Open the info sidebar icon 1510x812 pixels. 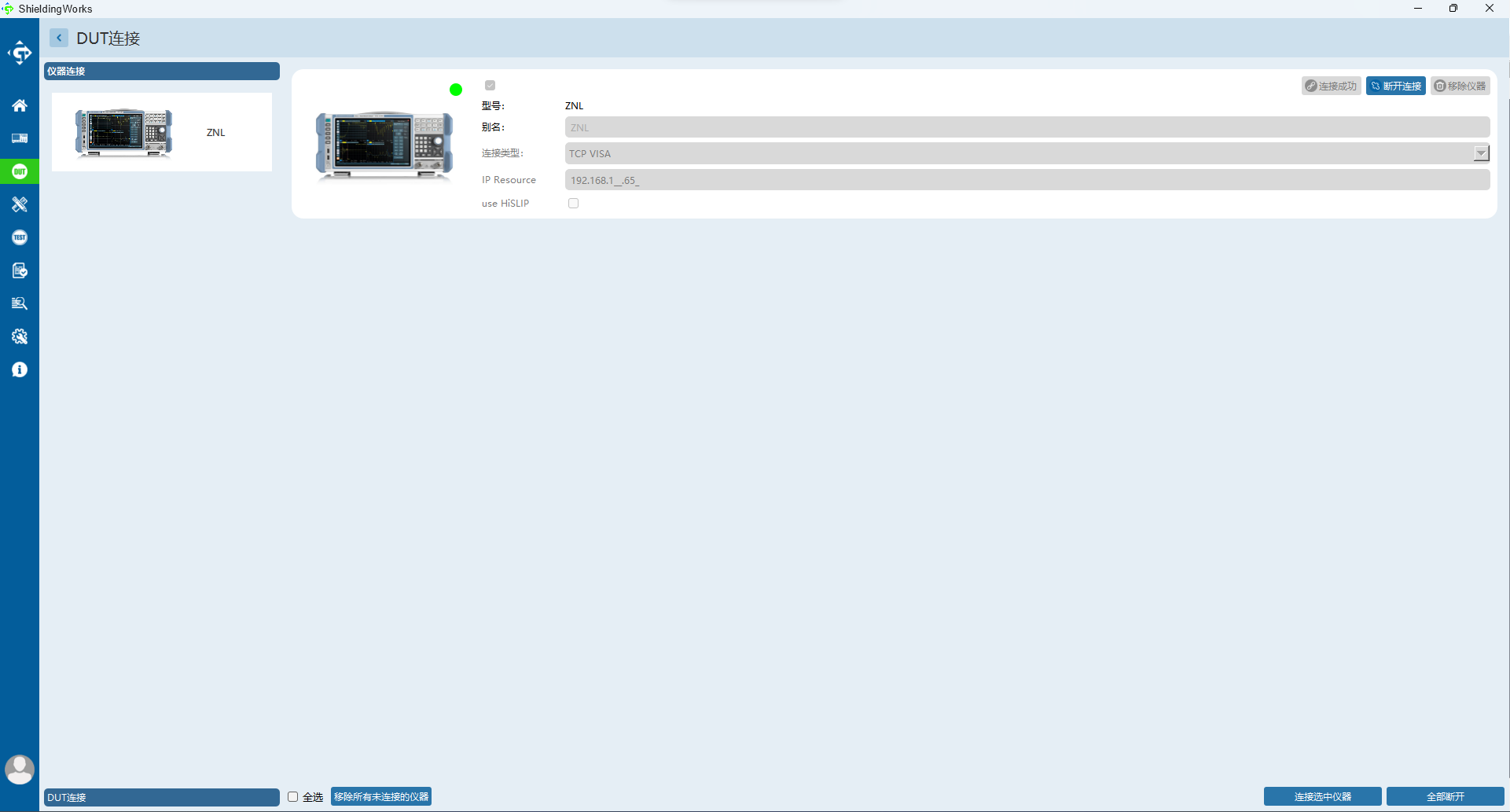20,369
